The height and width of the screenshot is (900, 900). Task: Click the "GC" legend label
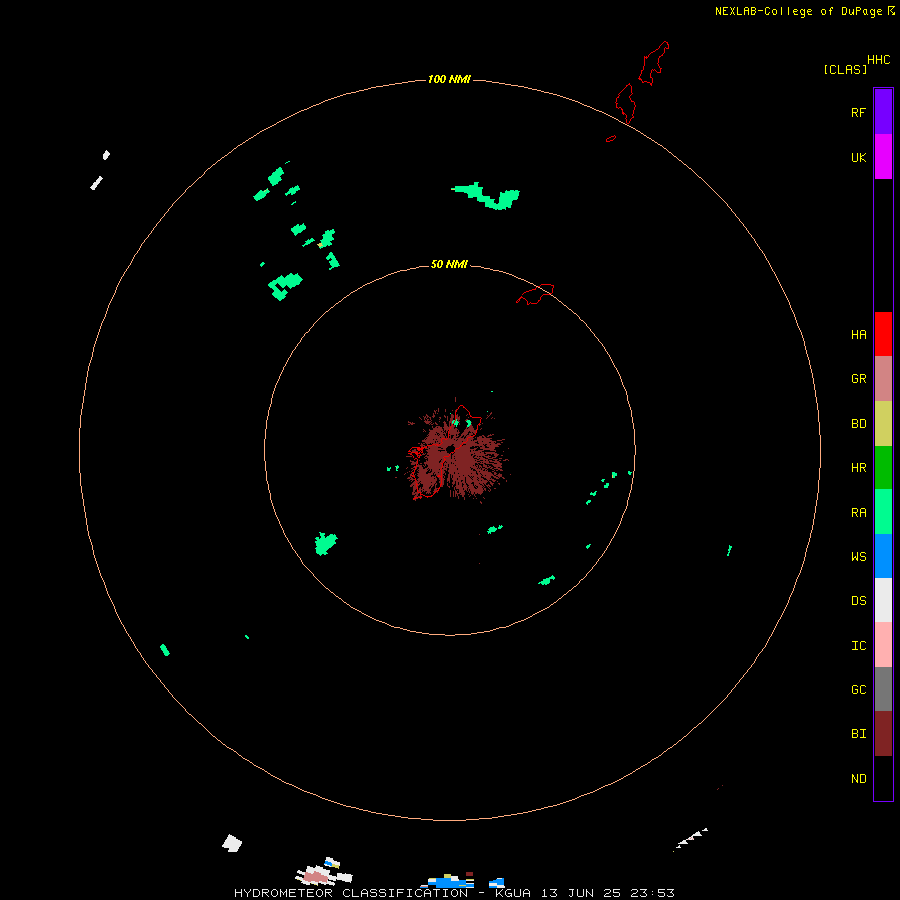(859, 690)
